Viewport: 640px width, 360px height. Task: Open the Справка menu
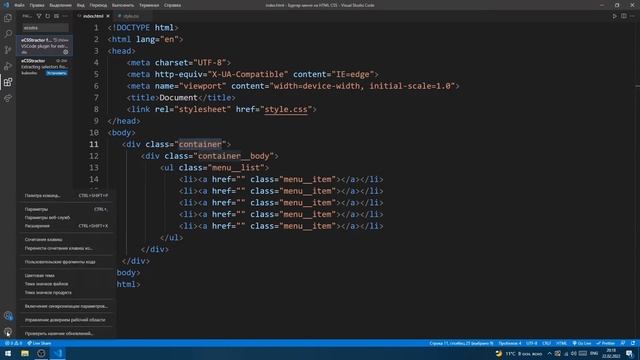pyautogui.click(x=172, y=5)
